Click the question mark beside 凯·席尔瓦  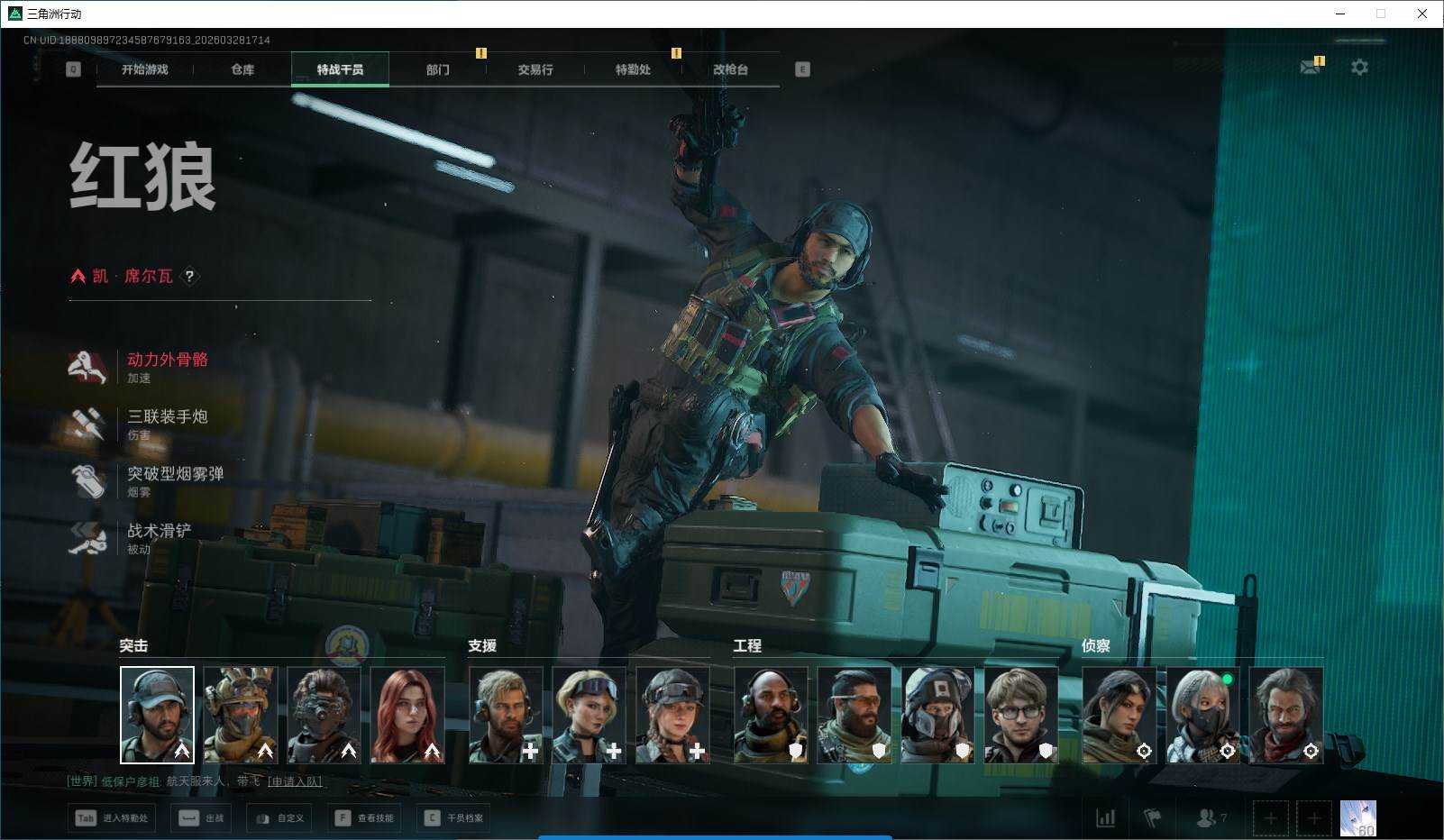point(189,276)
